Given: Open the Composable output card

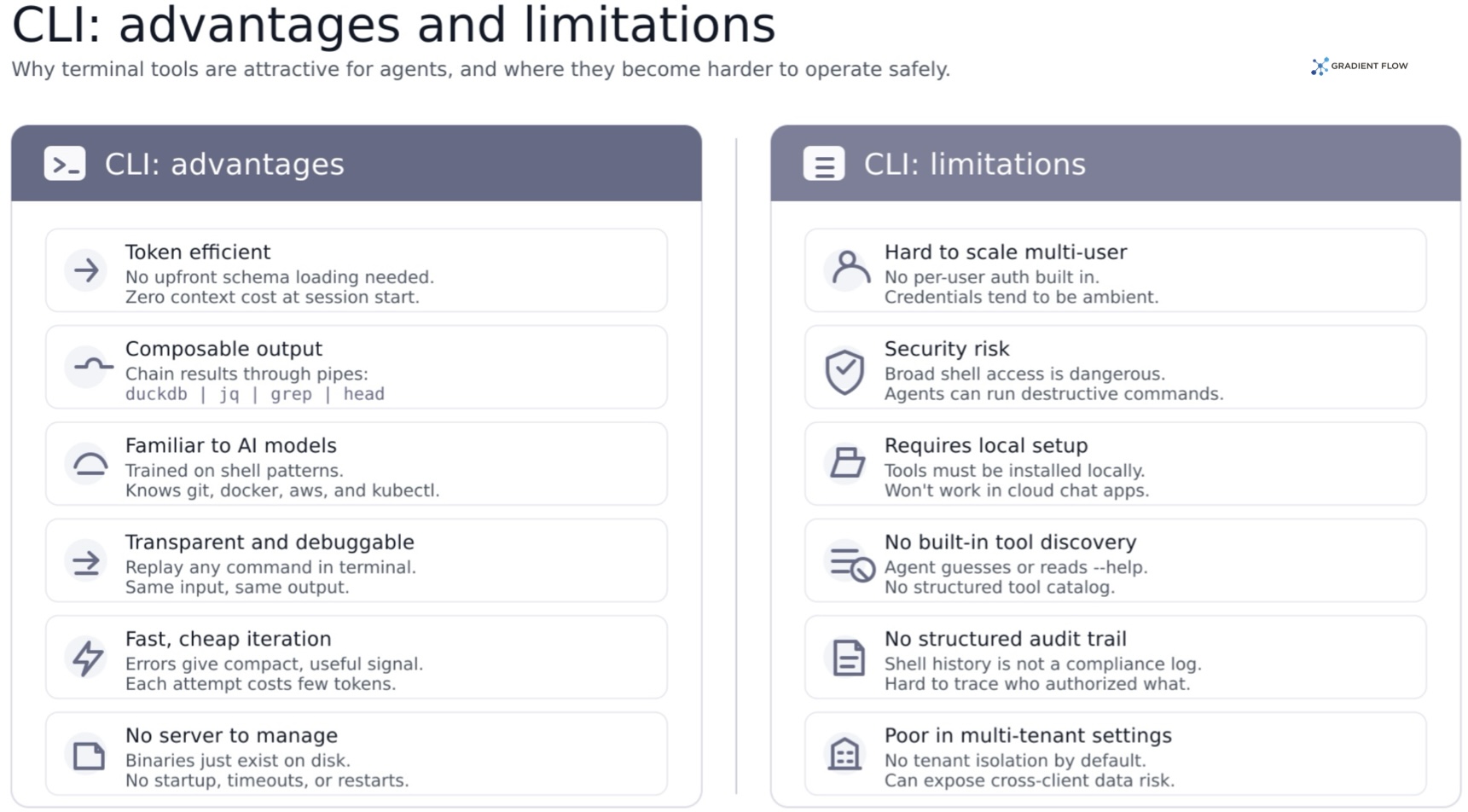Looking at the screenshot, I should click(357, 368).
